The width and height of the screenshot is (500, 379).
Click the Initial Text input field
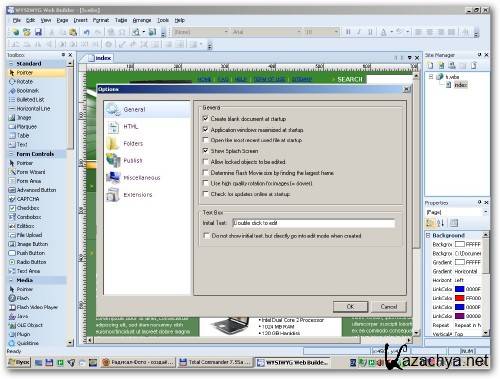[x=314, y=223]
